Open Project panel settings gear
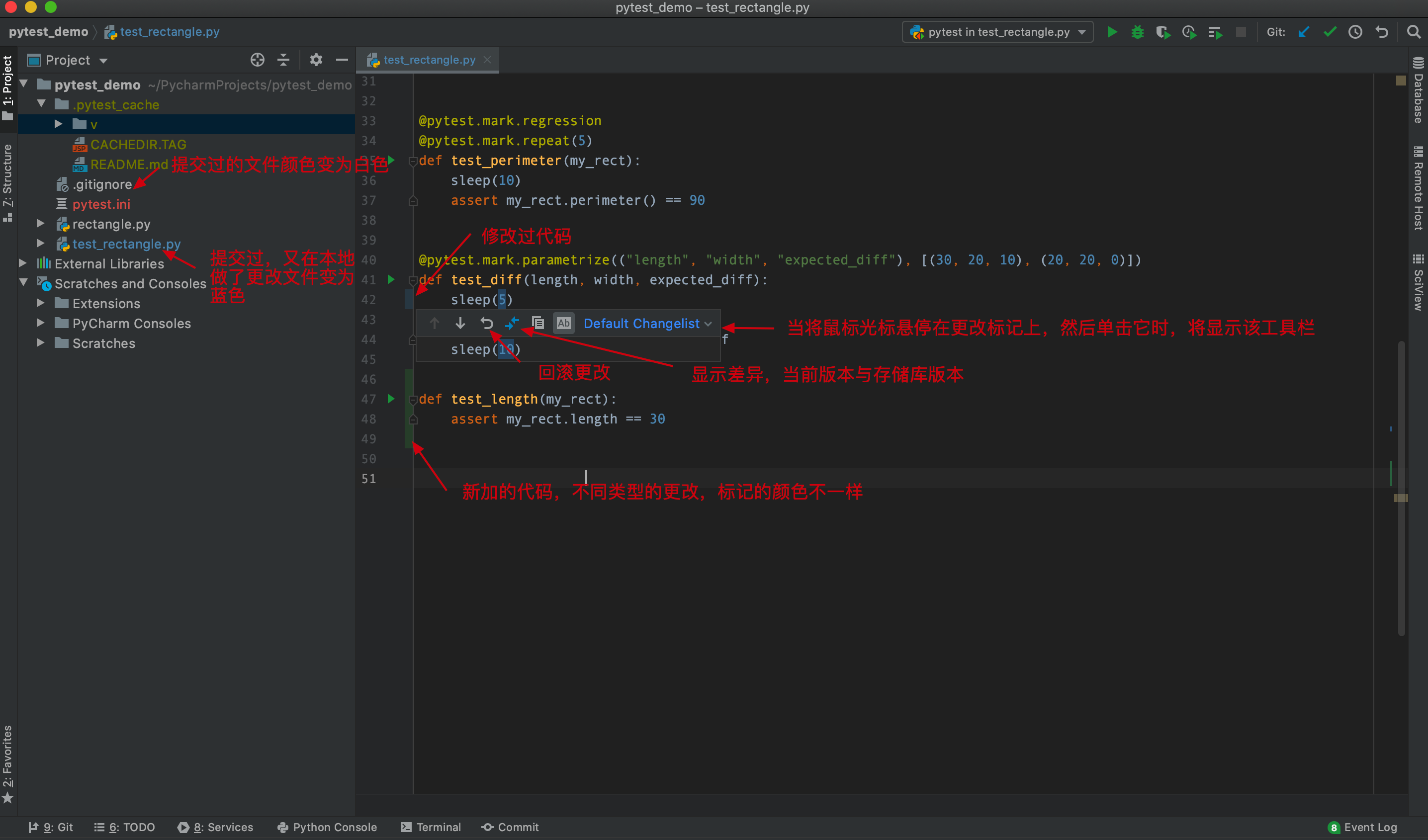The width and height of the screenshot is (1428, 840). coord(316,60)
